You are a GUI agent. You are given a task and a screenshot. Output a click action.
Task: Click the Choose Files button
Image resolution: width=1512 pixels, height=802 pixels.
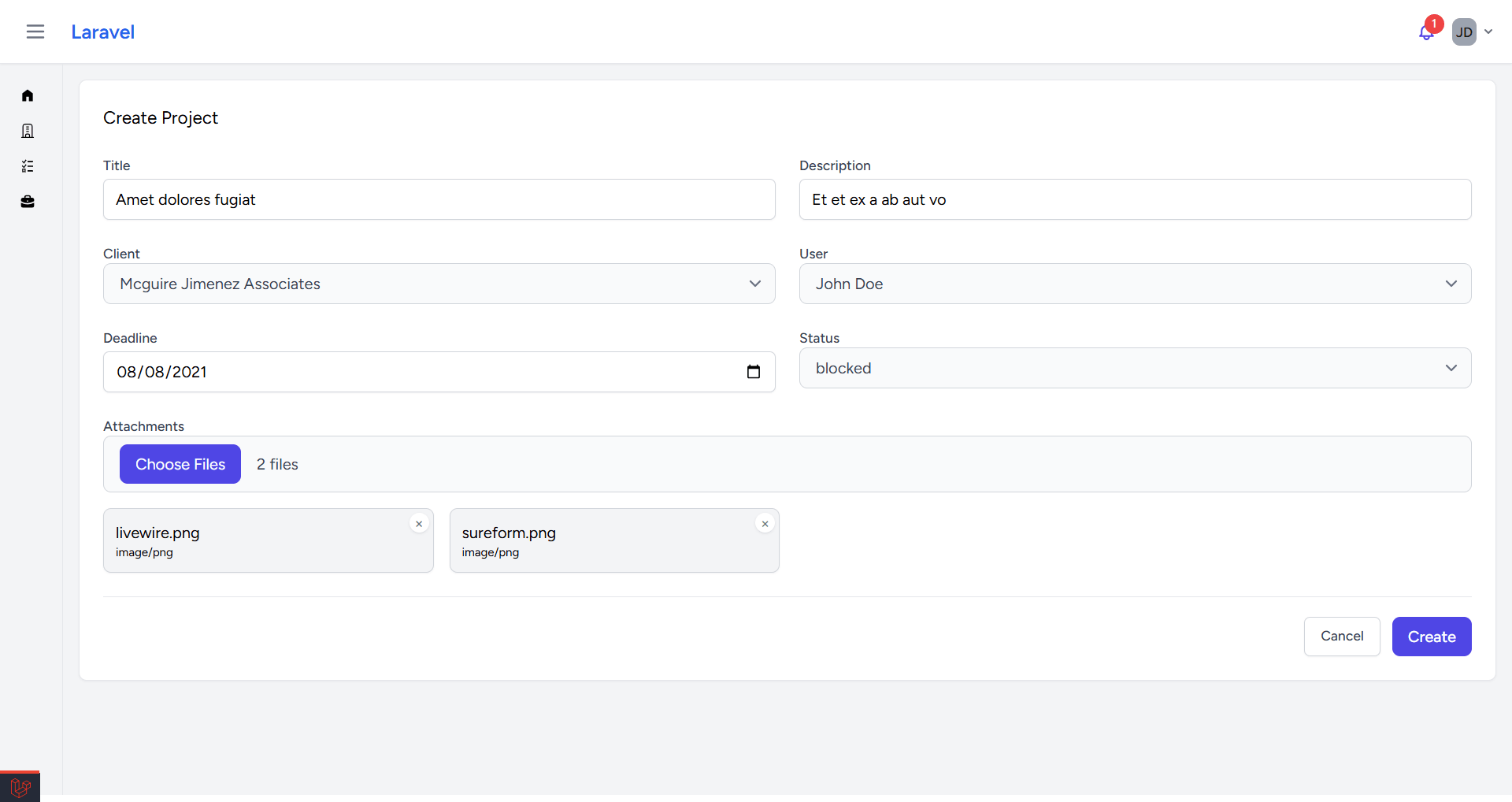coord(180,464)
